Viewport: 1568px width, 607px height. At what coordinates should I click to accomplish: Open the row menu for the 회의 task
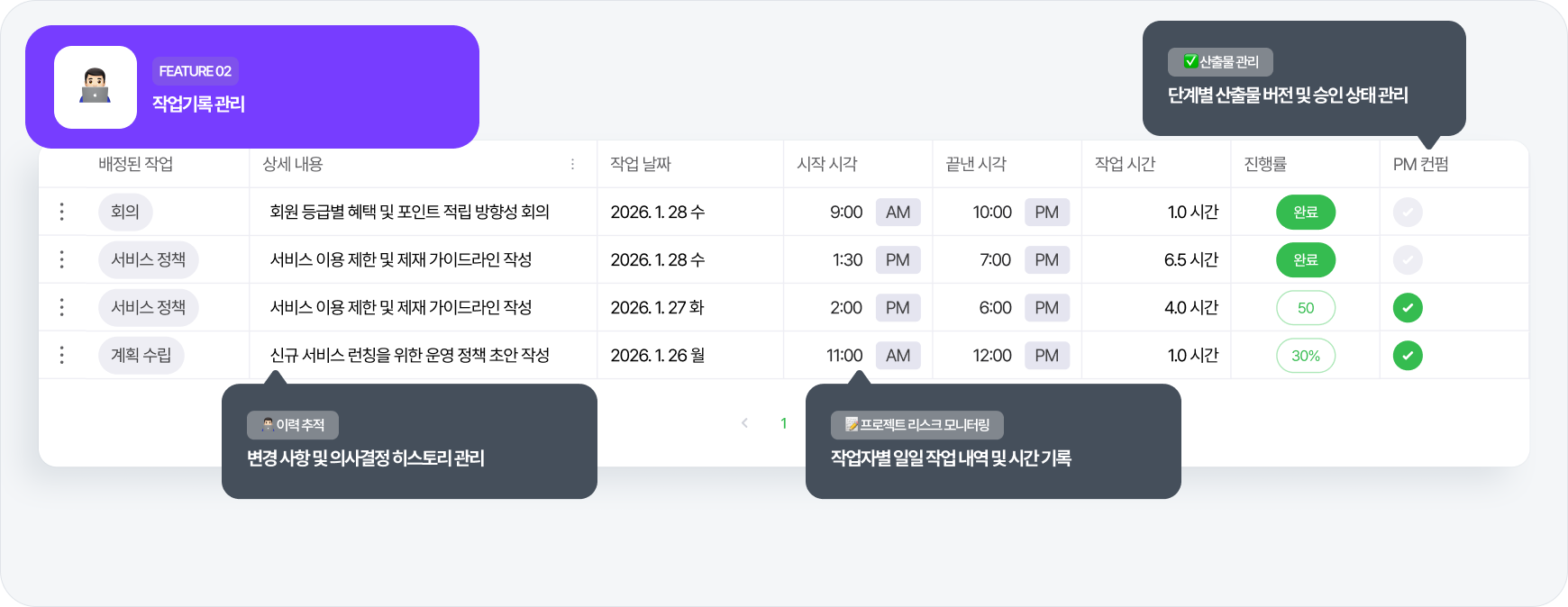point(61,212)
